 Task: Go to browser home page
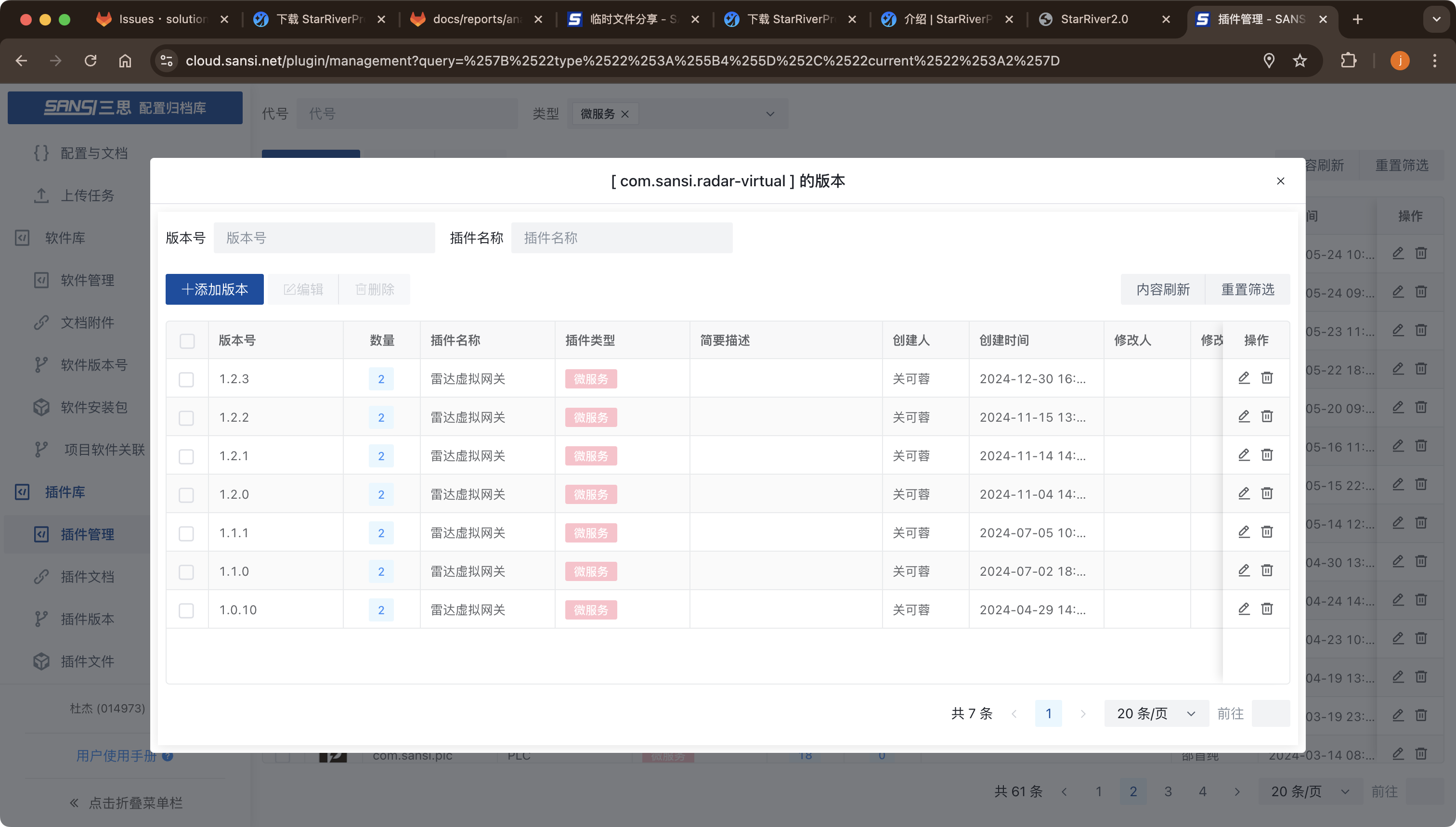[125, 61]
